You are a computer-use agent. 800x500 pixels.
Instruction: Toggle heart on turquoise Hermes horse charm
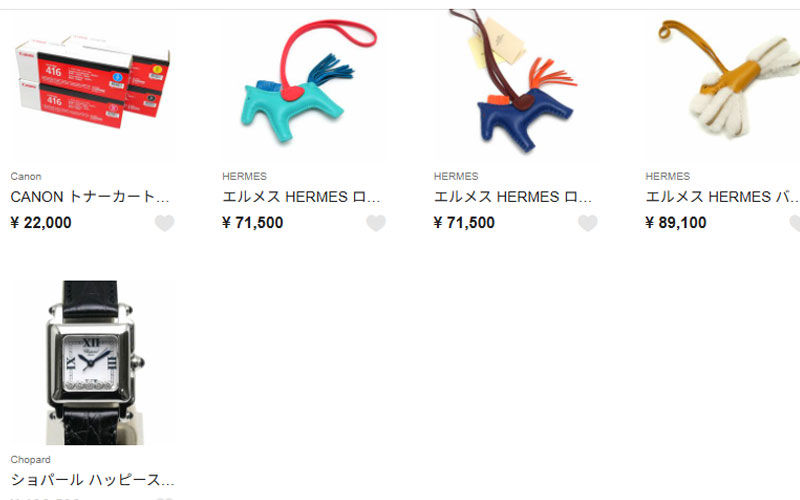tap(376, 223)
